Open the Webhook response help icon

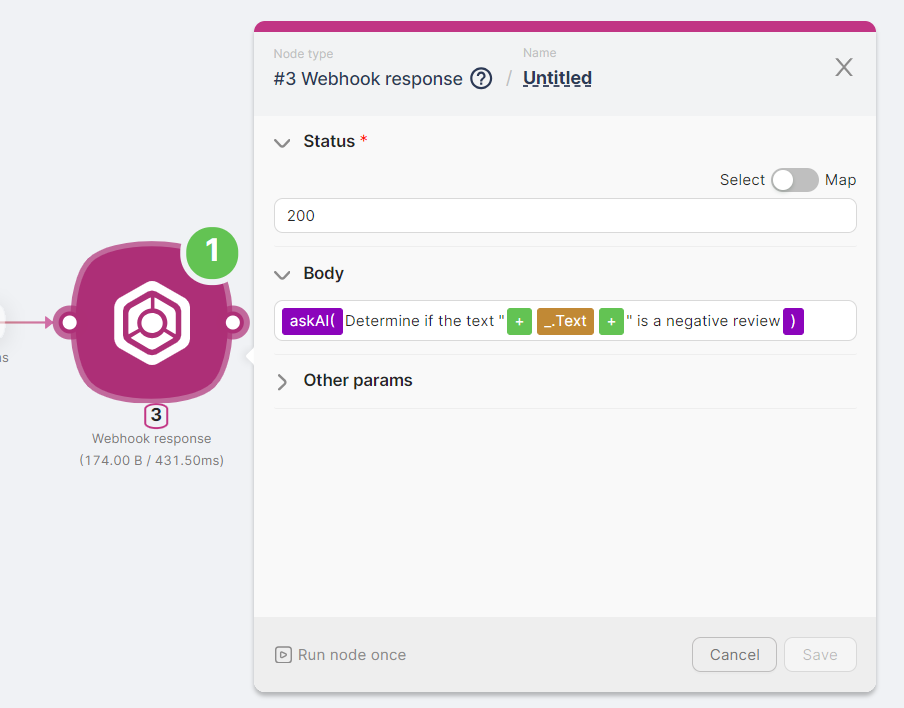click(480, 78)
